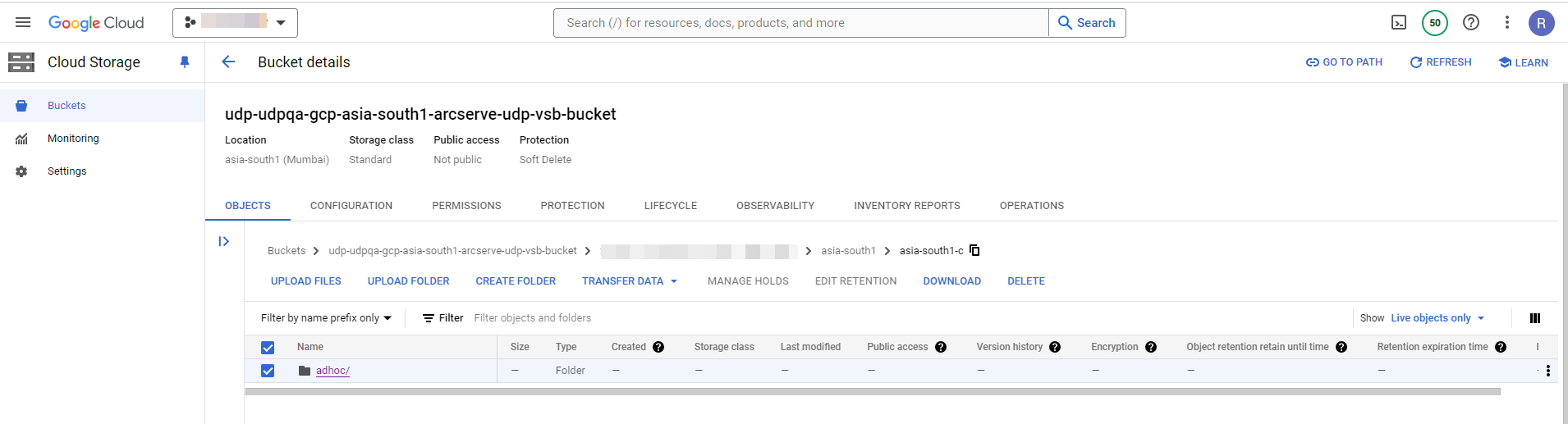Switch to the OBJECTS tab

pyautogui.click(x=248, y=206)
